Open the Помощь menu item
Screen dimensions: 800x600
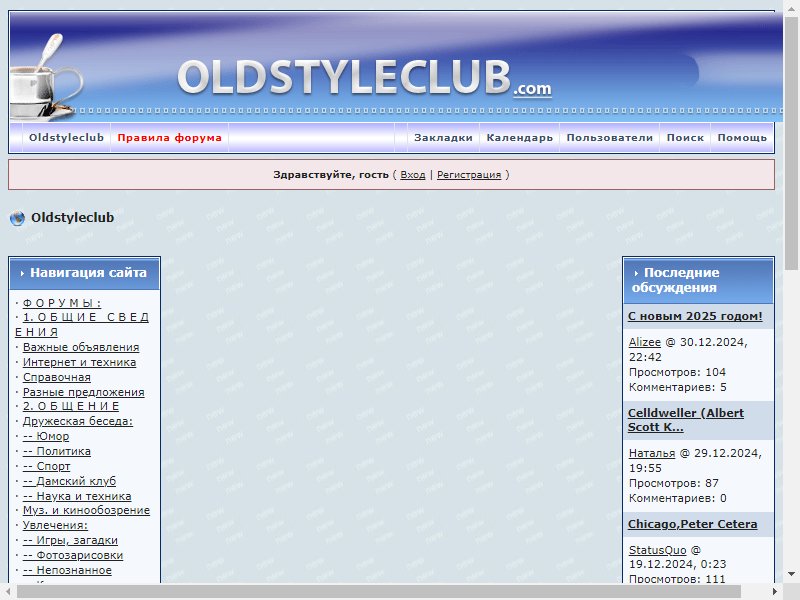tap(742, 138)
